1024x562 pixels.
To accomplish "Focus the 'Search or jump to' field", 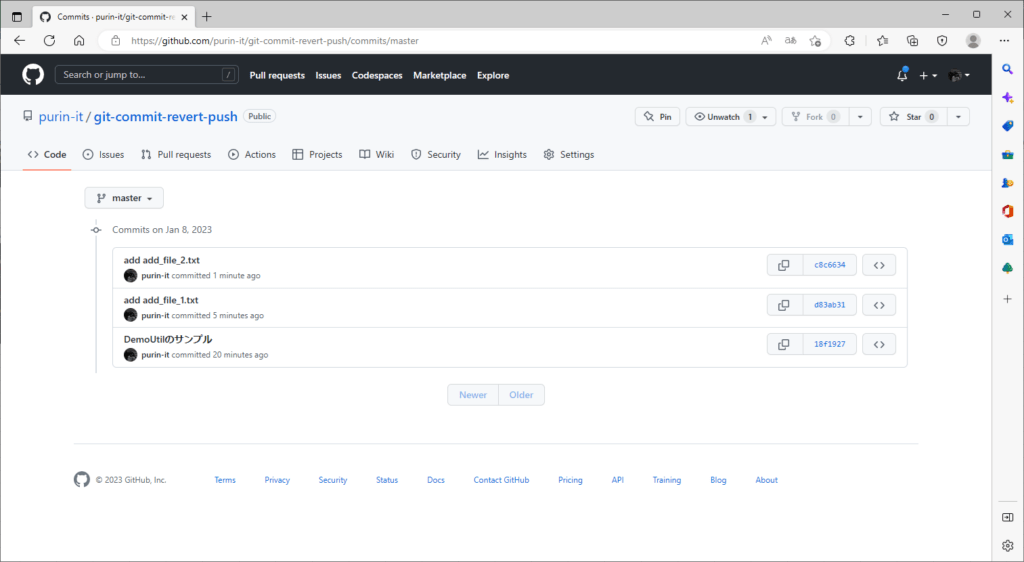I will click(138, 75).
